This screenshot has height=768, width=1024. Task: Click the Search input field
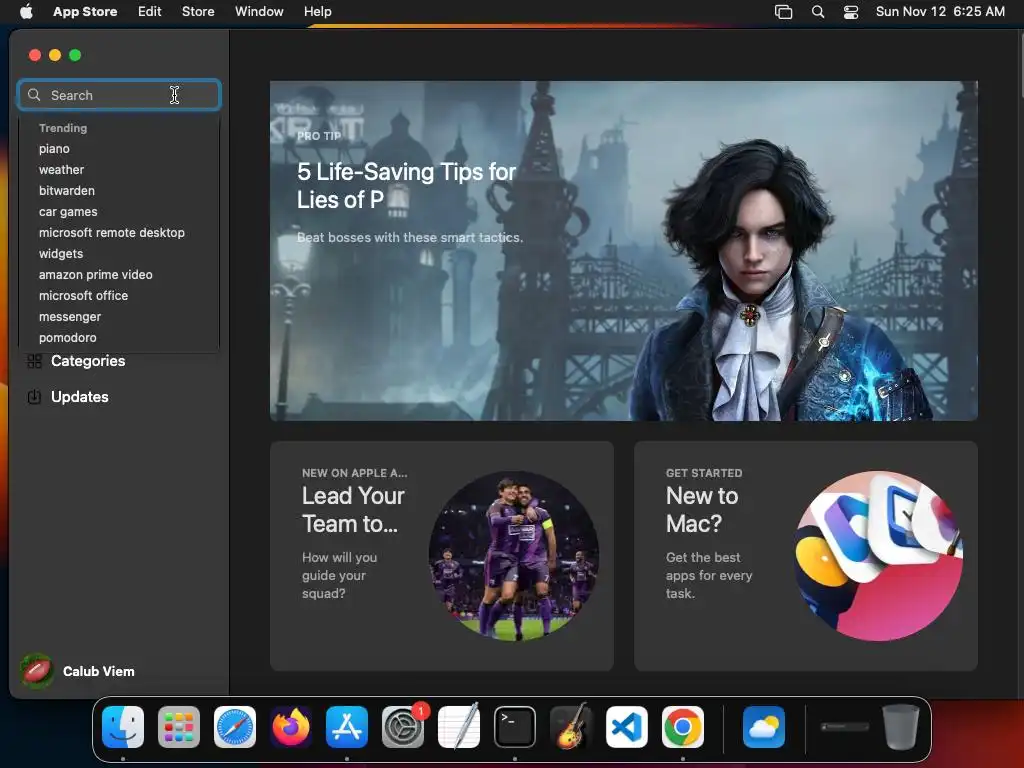click(119, 95)
